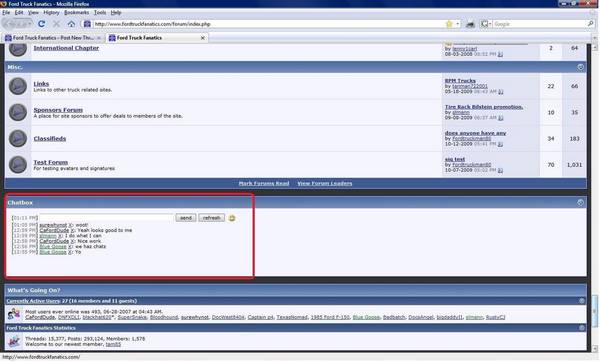Open the International Chapter forum
Screen dimensions: 600x362
(66, 48)
